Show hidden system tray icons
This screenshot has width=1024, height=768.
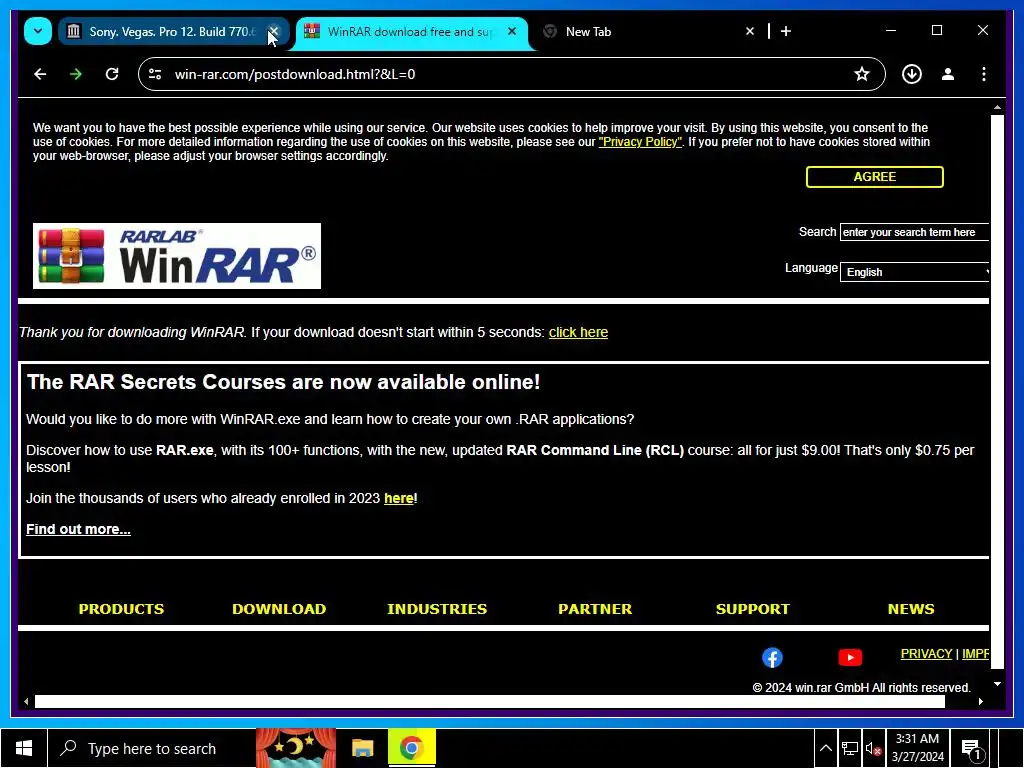pyautogui.click(x=825, y=748)
